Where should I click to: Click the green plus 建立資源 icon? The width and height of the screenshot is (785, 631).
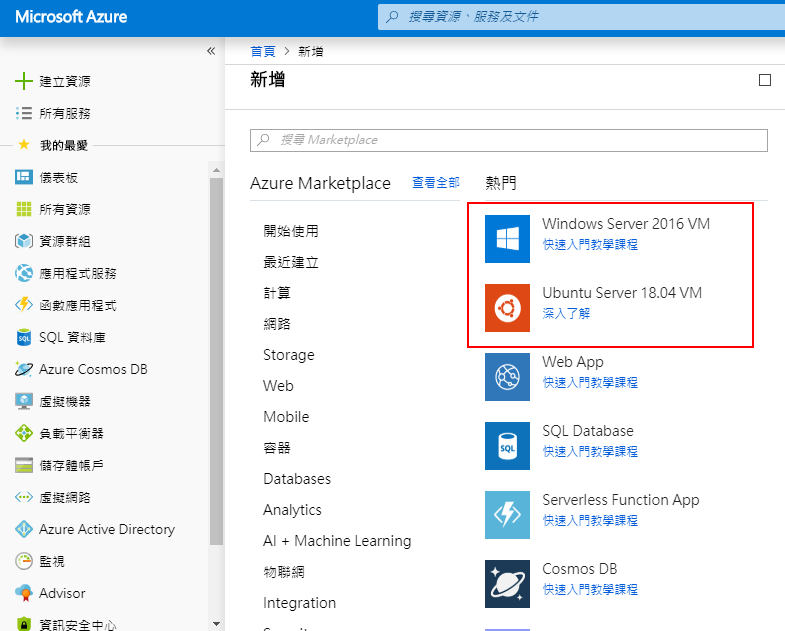[24, 81]
